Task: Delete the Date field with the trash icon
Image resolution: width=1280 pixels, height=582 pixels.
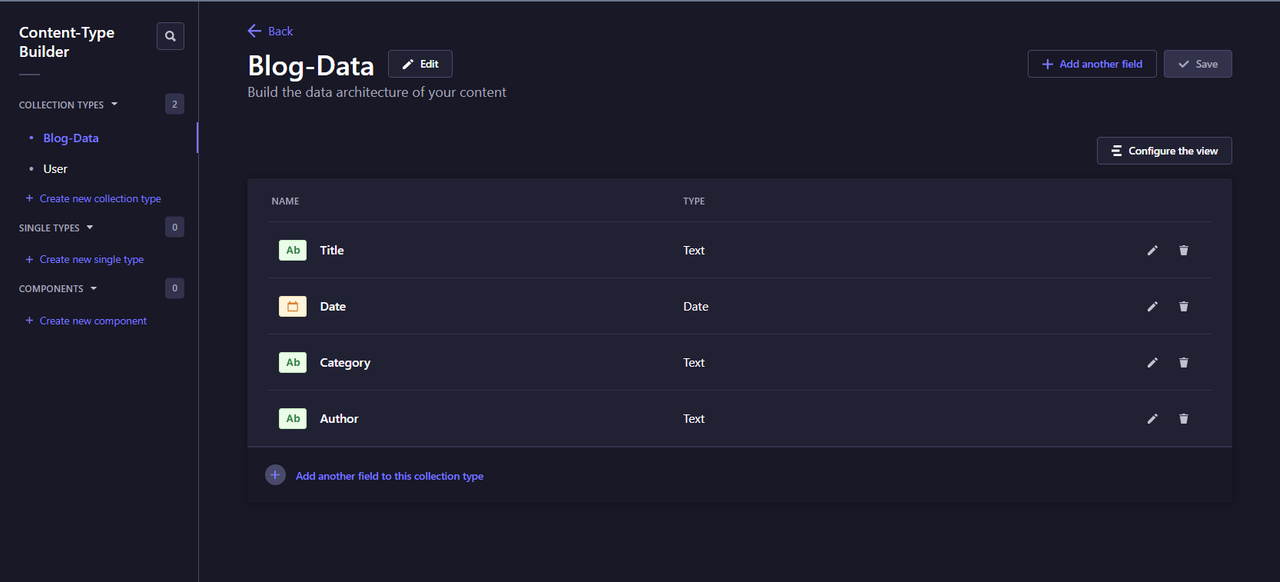Action: 1184,306
